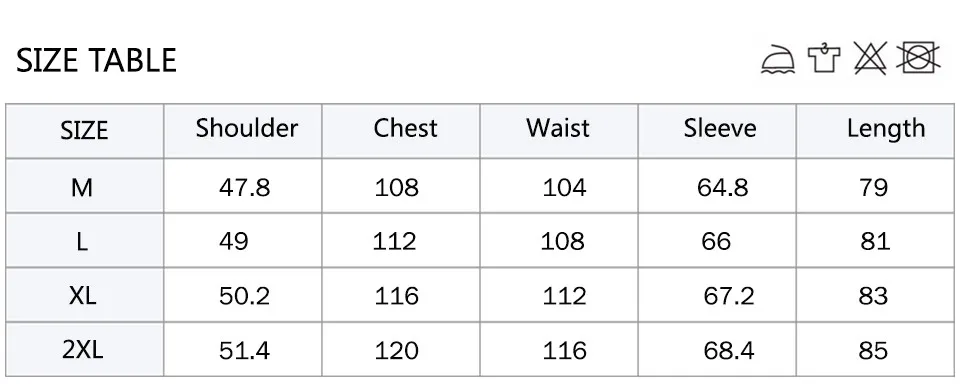
Task: Click the 67.2 sleeve value for XL
Action: 729,296
